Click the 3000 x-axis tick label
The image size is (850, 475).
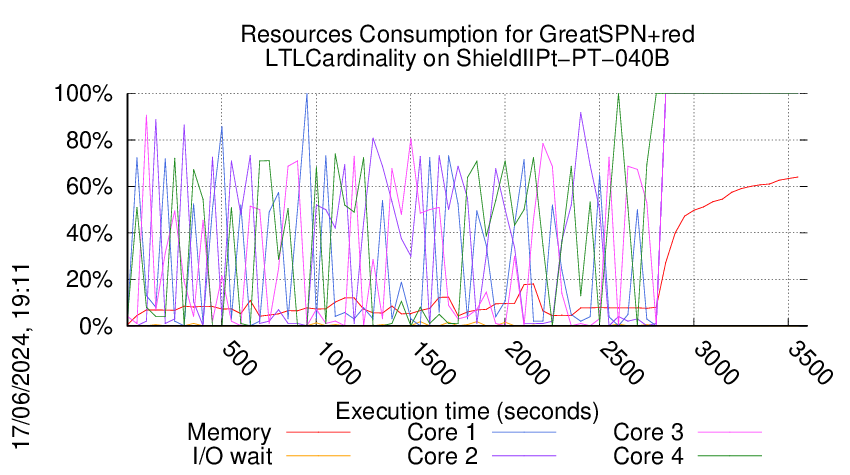[716, 363]
